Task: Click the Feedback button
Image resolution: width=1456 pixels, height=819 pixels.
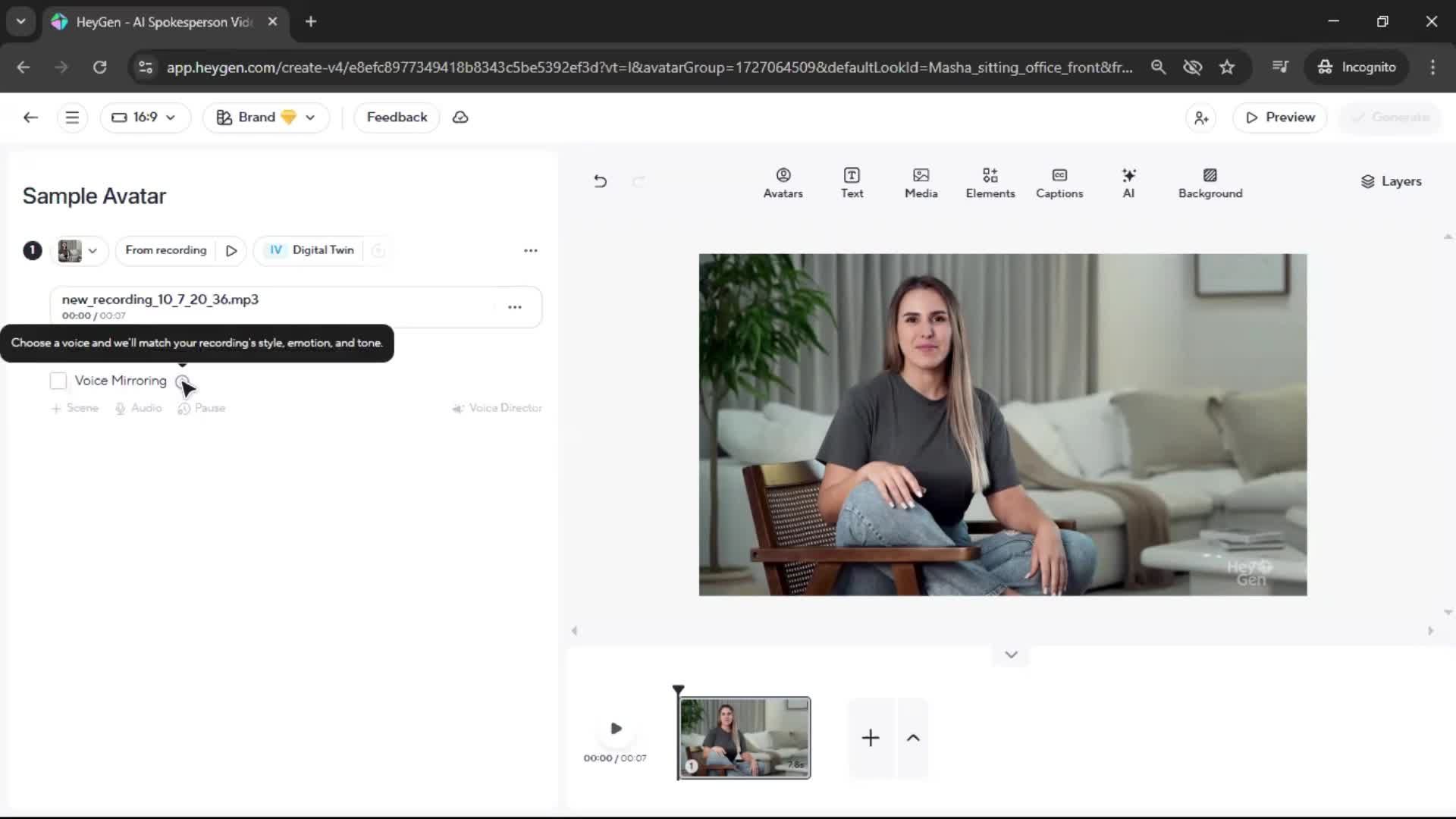Action: [397, 118]
